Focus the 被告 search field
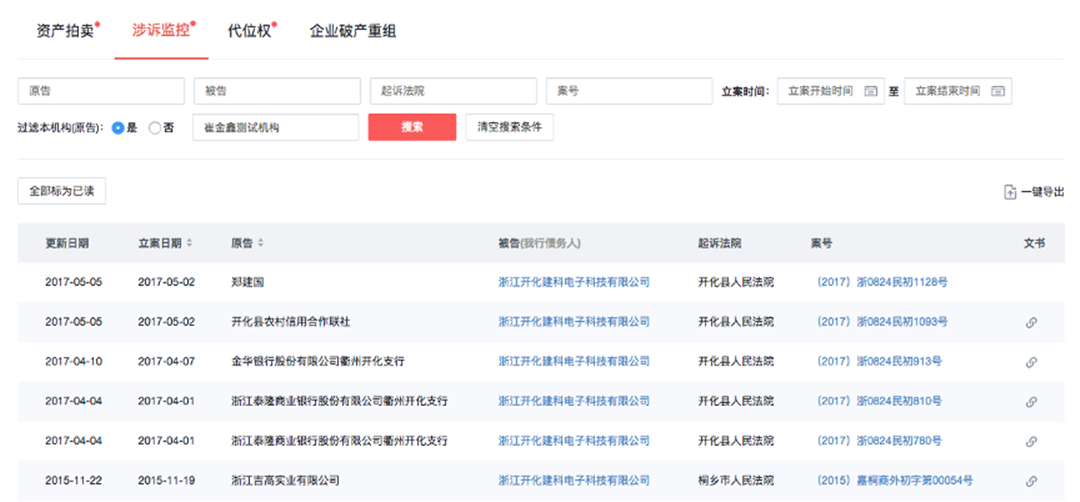 coord(278,91)
